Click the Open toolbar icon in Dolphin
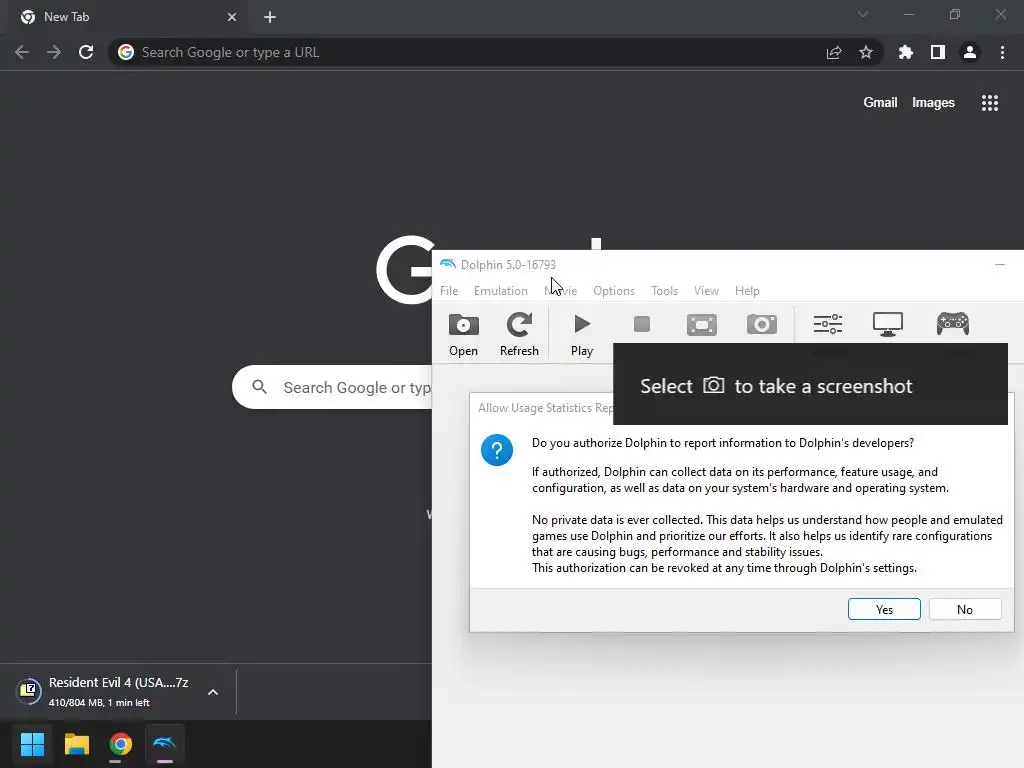The image size is (1024, 768). [x=463, y=334]
